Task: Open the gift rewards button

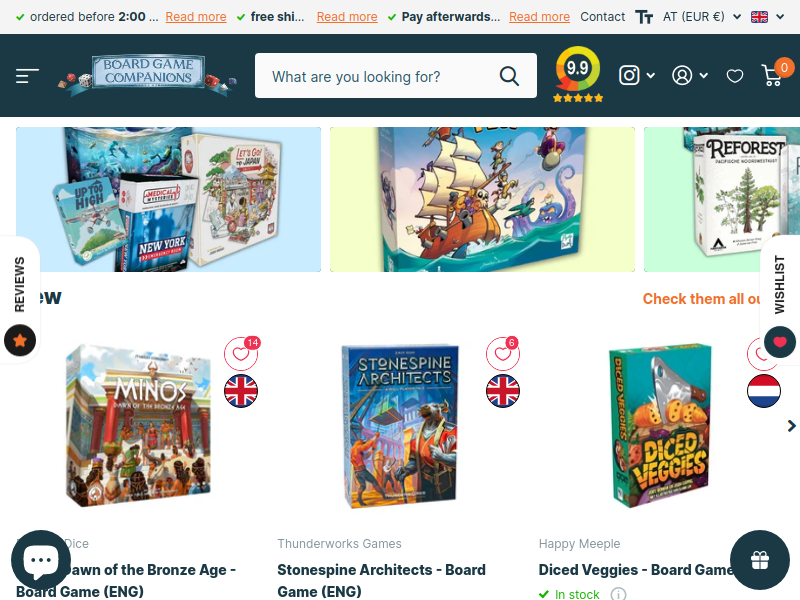Action: point(760,560)
